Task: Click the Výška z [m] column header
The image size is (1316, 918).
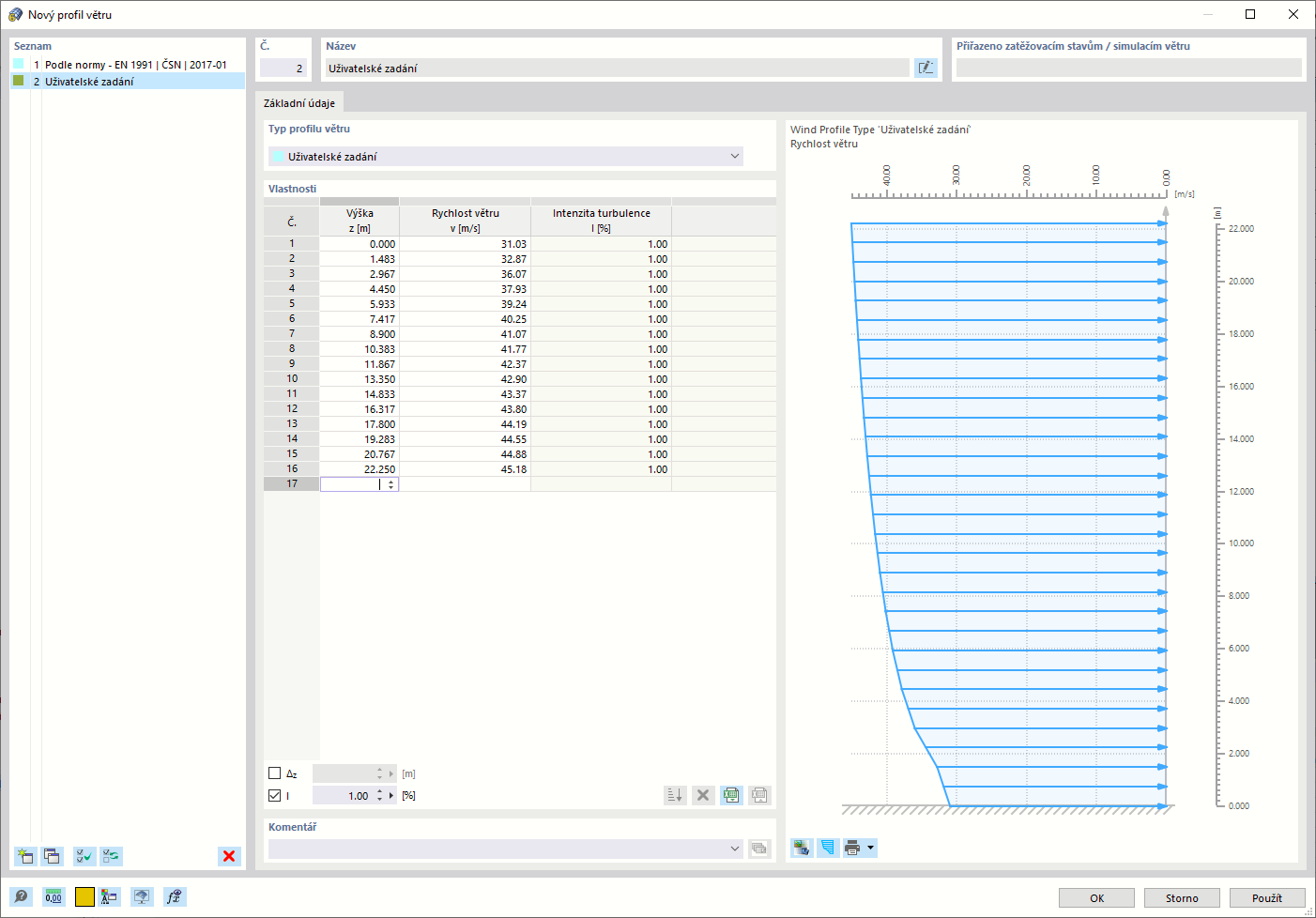Action: click(360, 221)
